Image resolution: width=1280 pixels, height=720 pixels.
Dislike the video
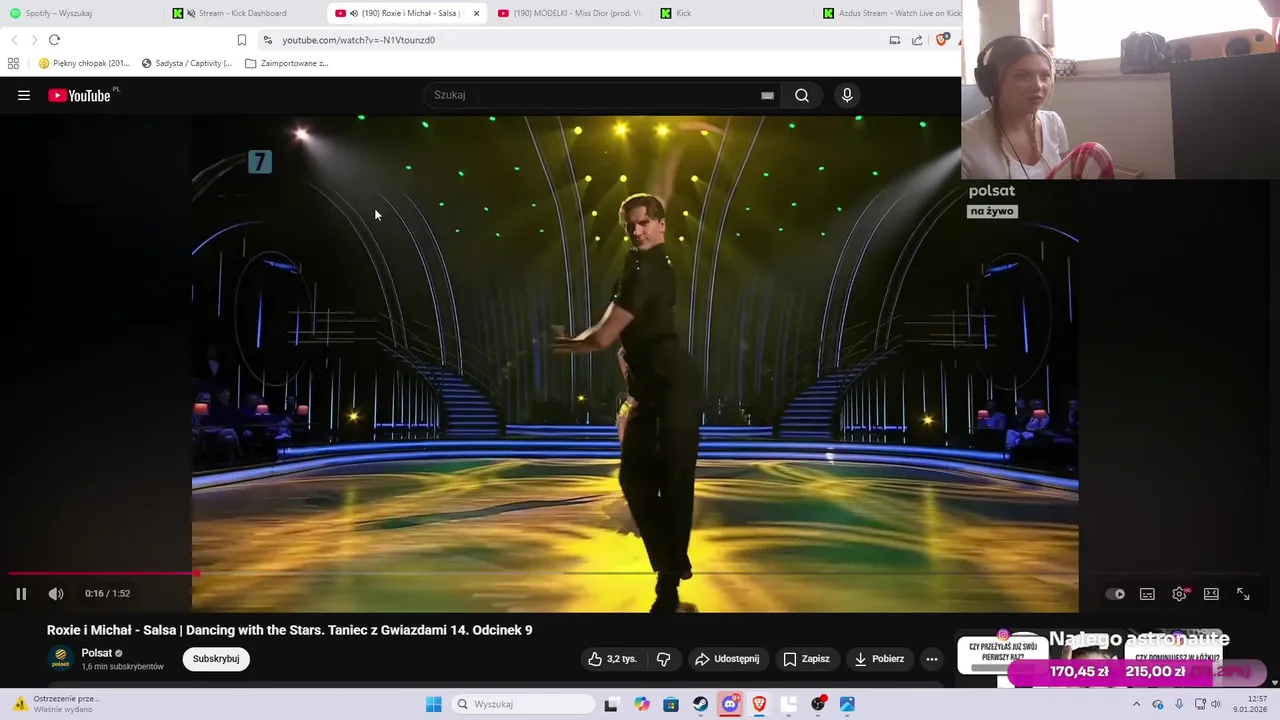point(663,659)
